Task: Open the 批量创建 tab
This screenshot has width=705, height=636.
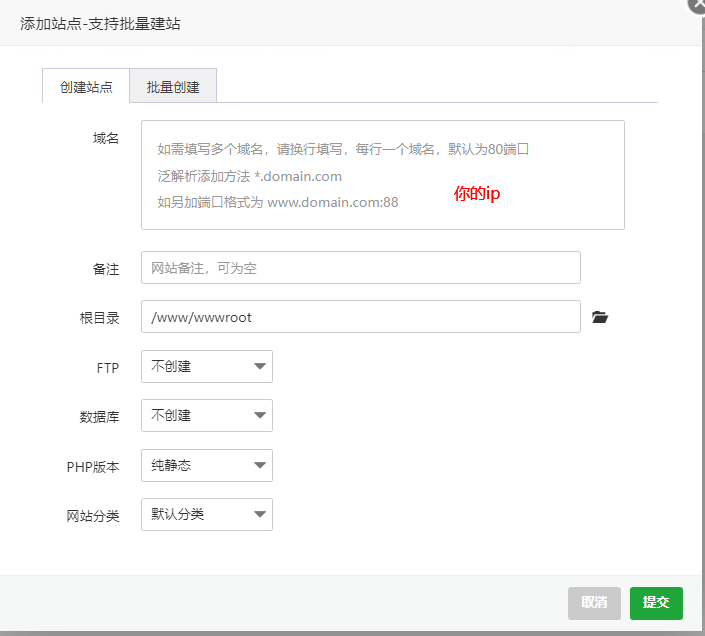Action: tap(173, 87)
